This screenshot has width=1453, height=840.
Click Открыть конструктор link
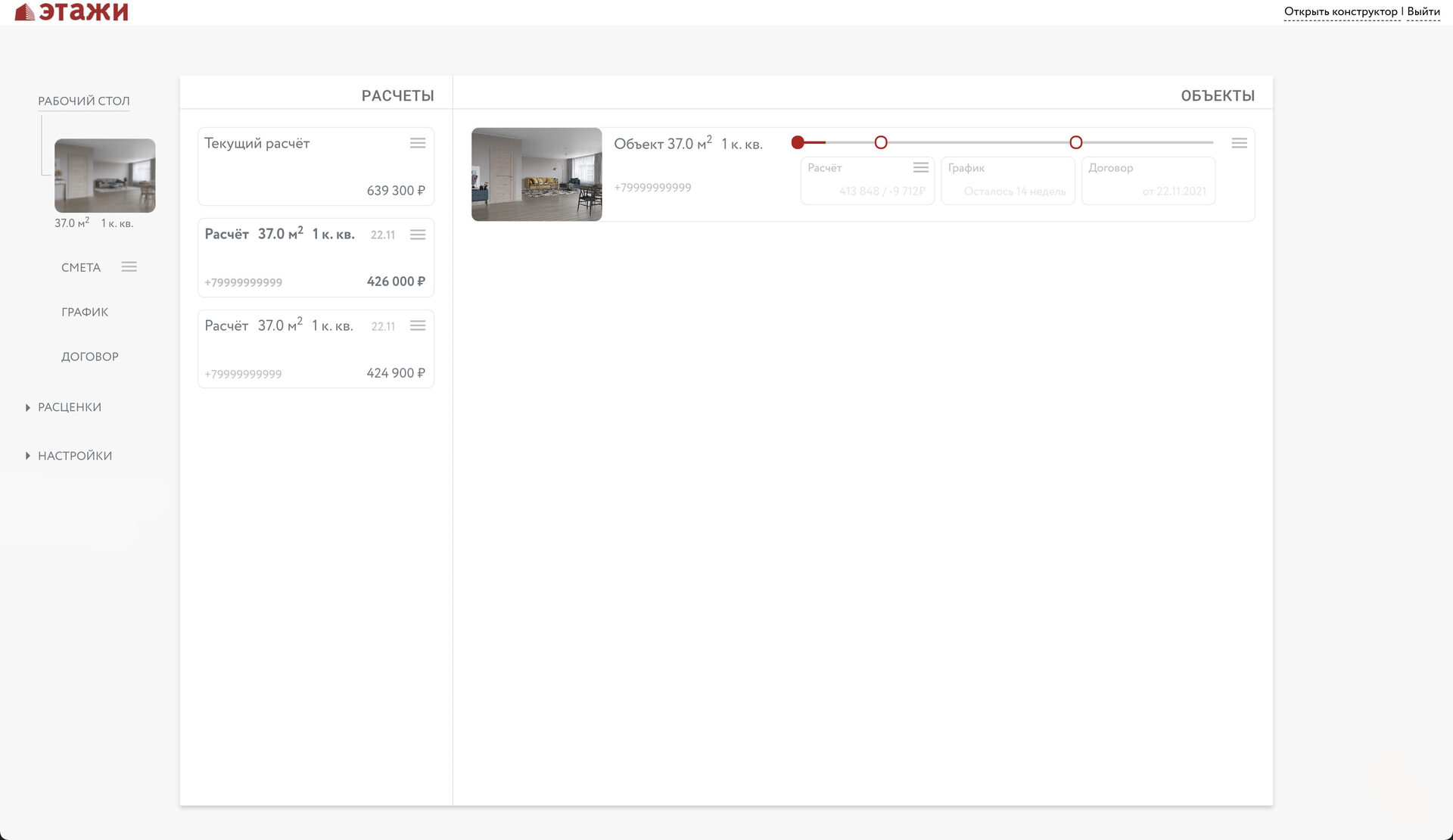1340,11
